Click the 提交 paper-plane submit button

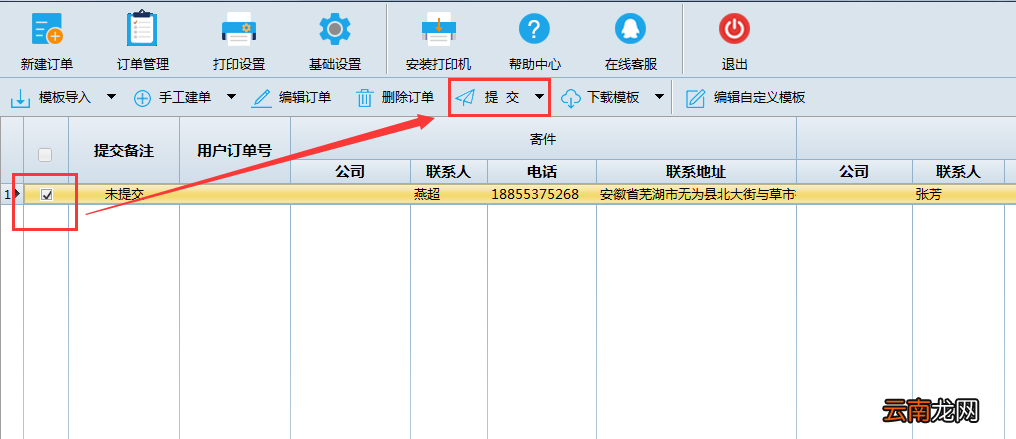tap(489, 98)
